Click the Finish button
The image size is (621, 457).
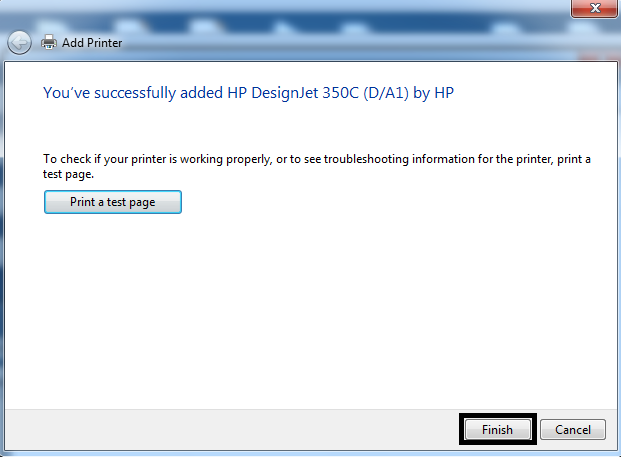[497, 429]
